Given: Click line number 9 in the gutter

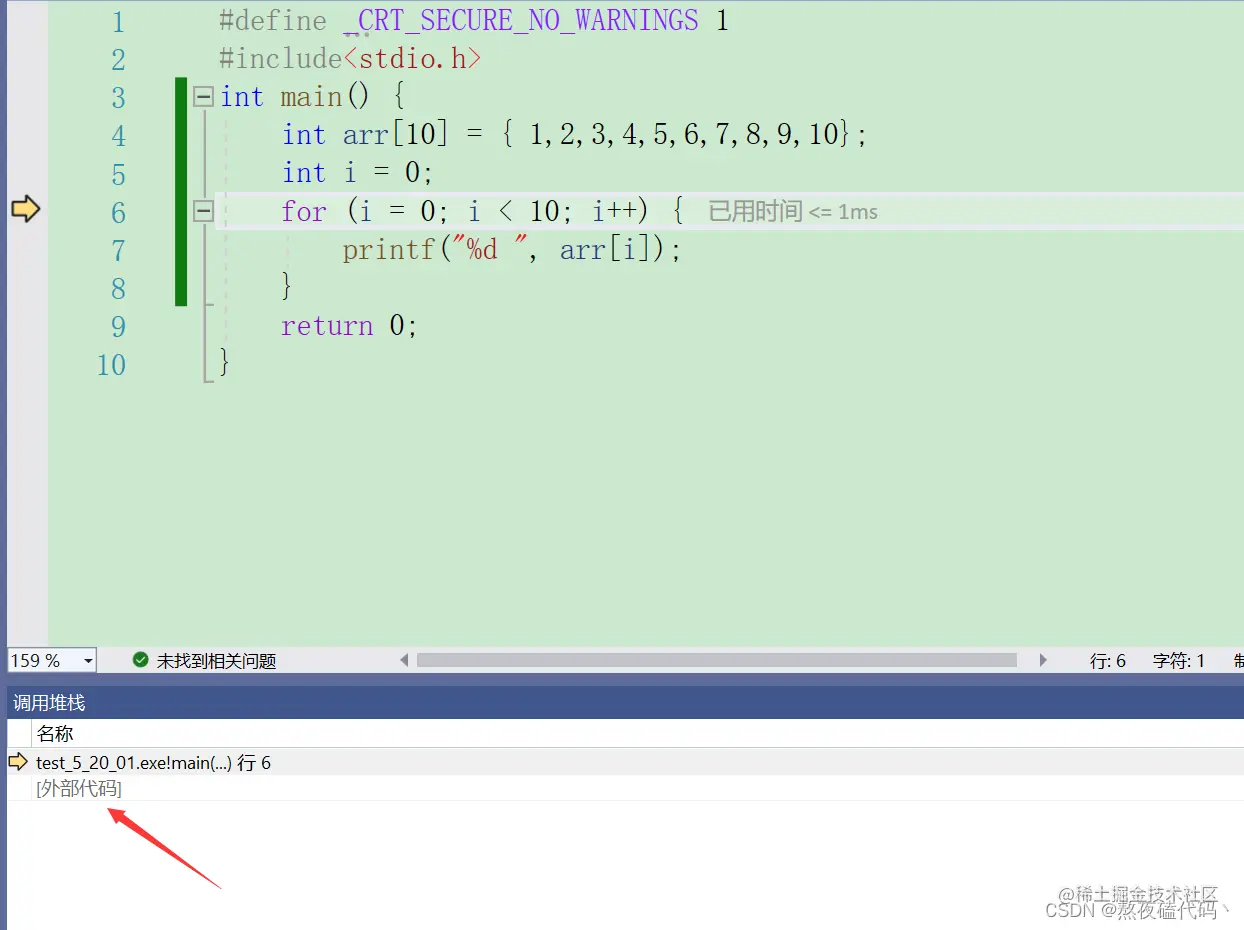Looking at the screenshot, I should click(119, 327).
